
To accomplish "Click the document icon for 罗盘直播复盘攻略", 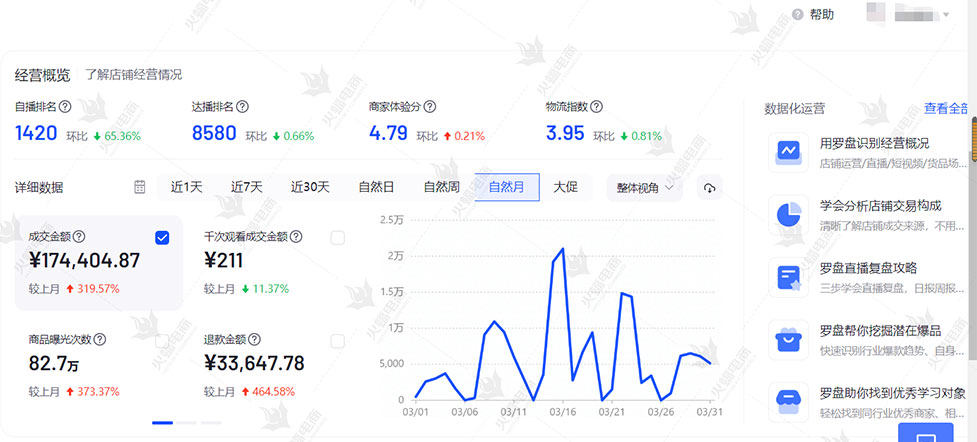I will [788, 277].
